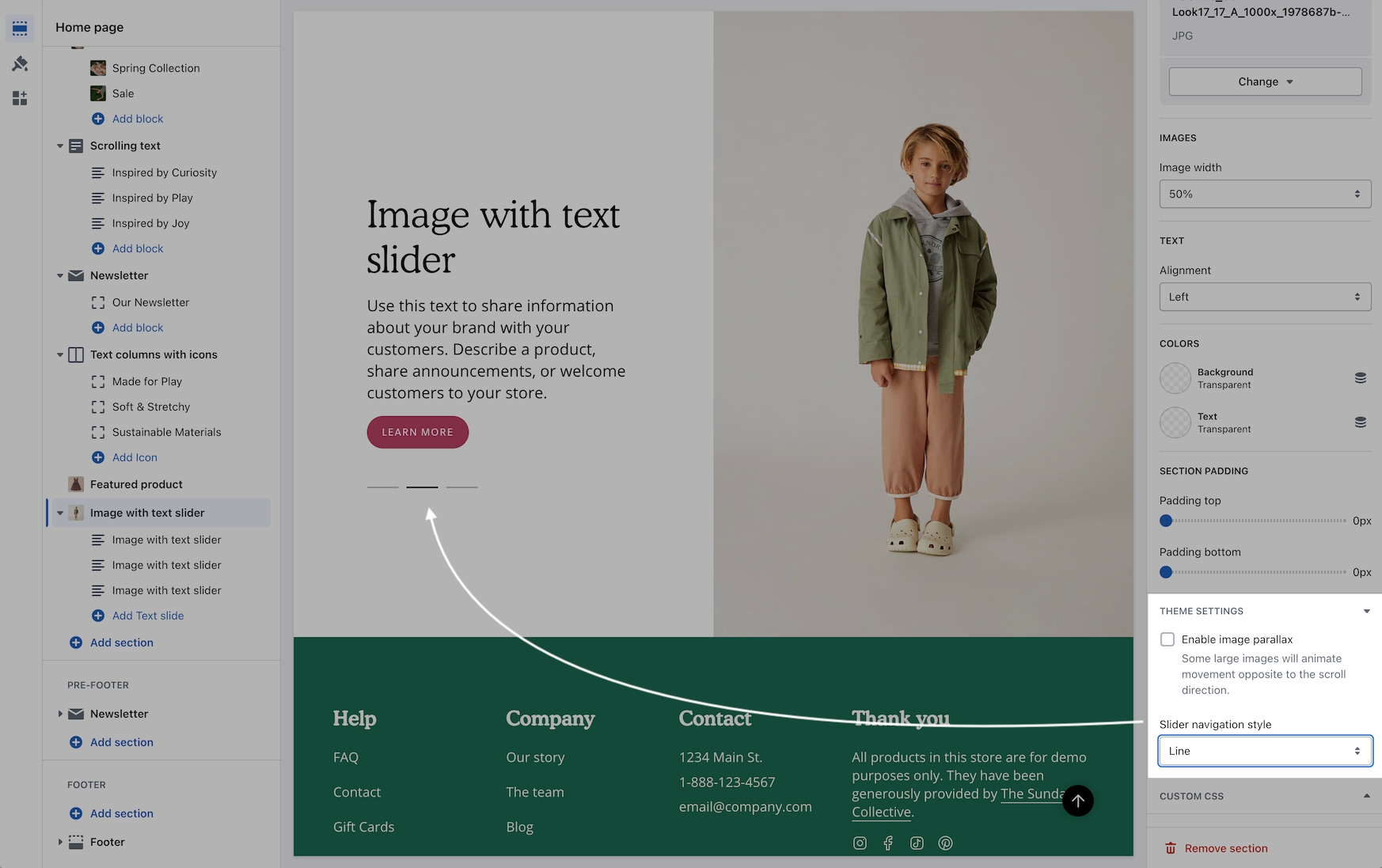This screenshot has height=868, width=1382.
Task: Expand the pre-footer Newsletter section
Action: click(x=60, y=714)
